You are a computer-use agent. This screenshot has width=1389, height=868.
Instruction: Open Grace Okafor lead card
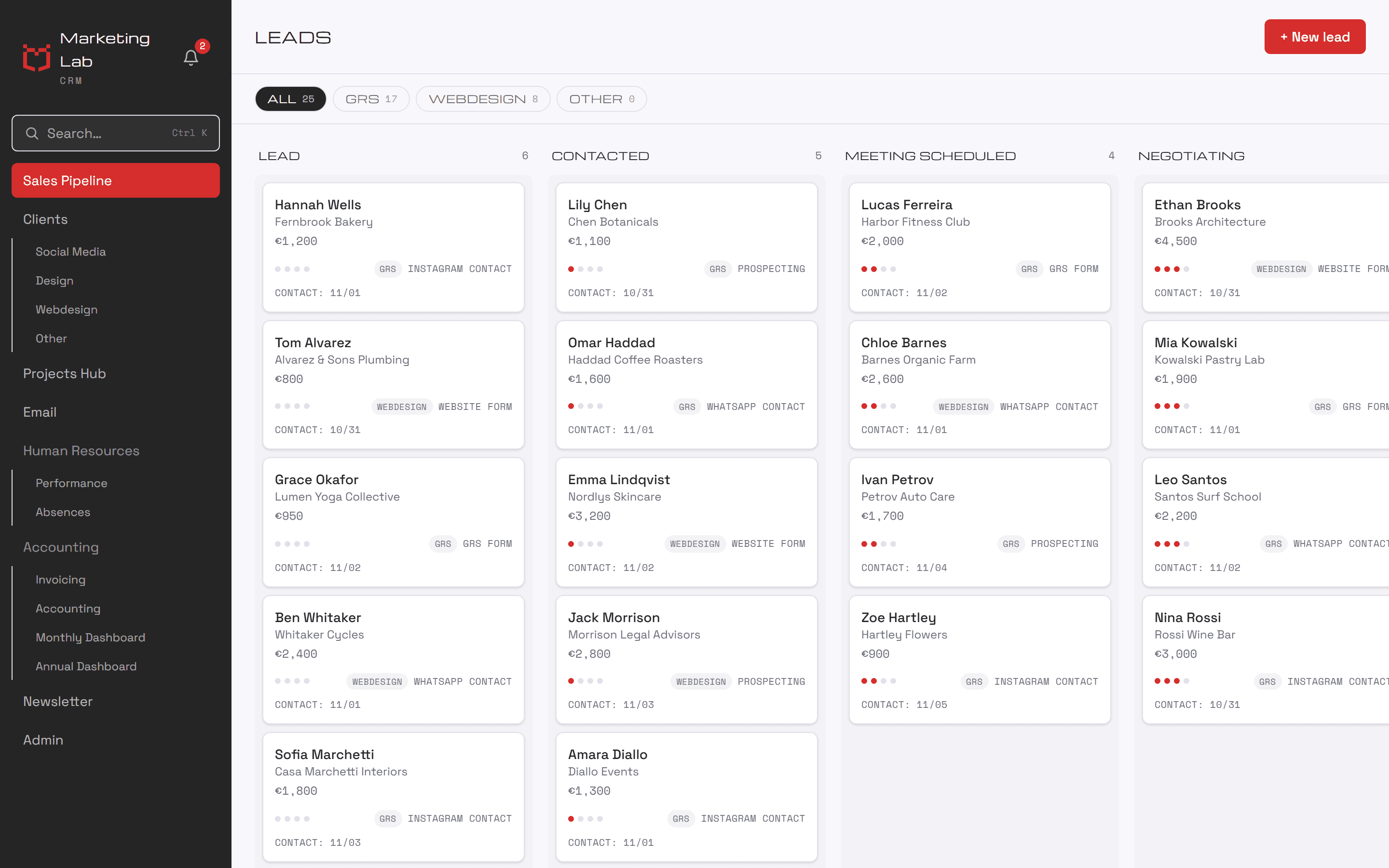[x=393, y=522]
